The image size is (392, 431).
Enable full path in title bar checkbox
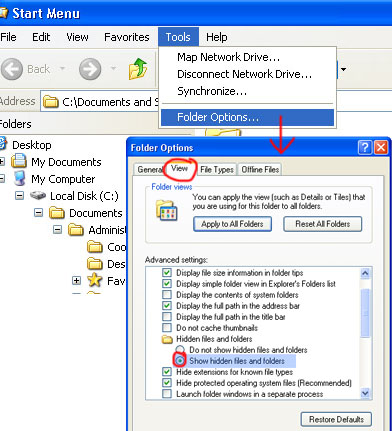click(167, 317)
